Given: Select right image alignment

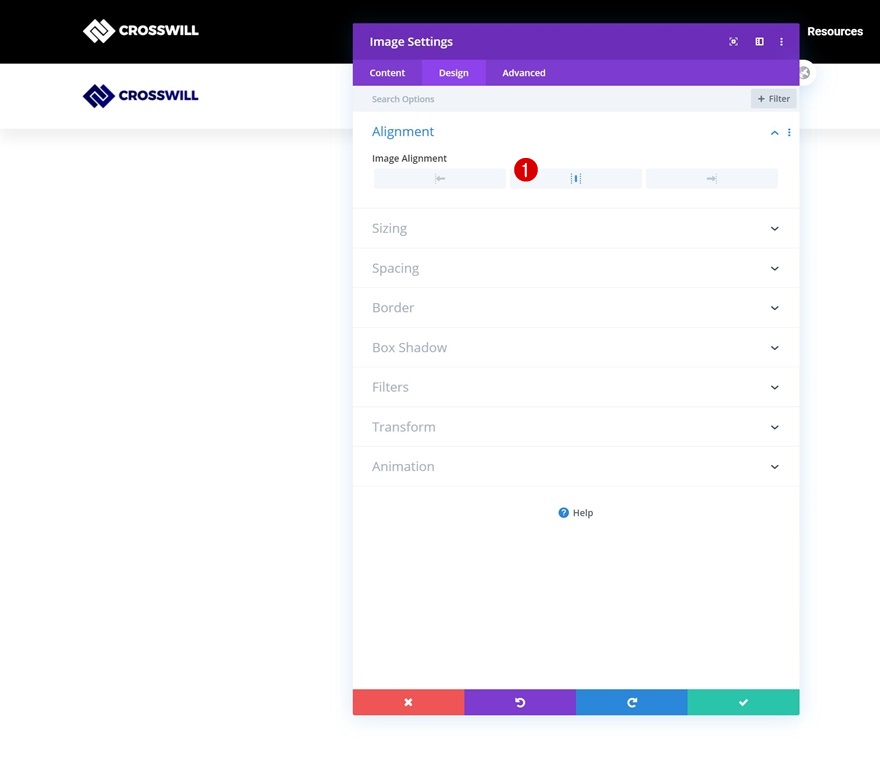Looking at the screenshot, I should (711, 178).
